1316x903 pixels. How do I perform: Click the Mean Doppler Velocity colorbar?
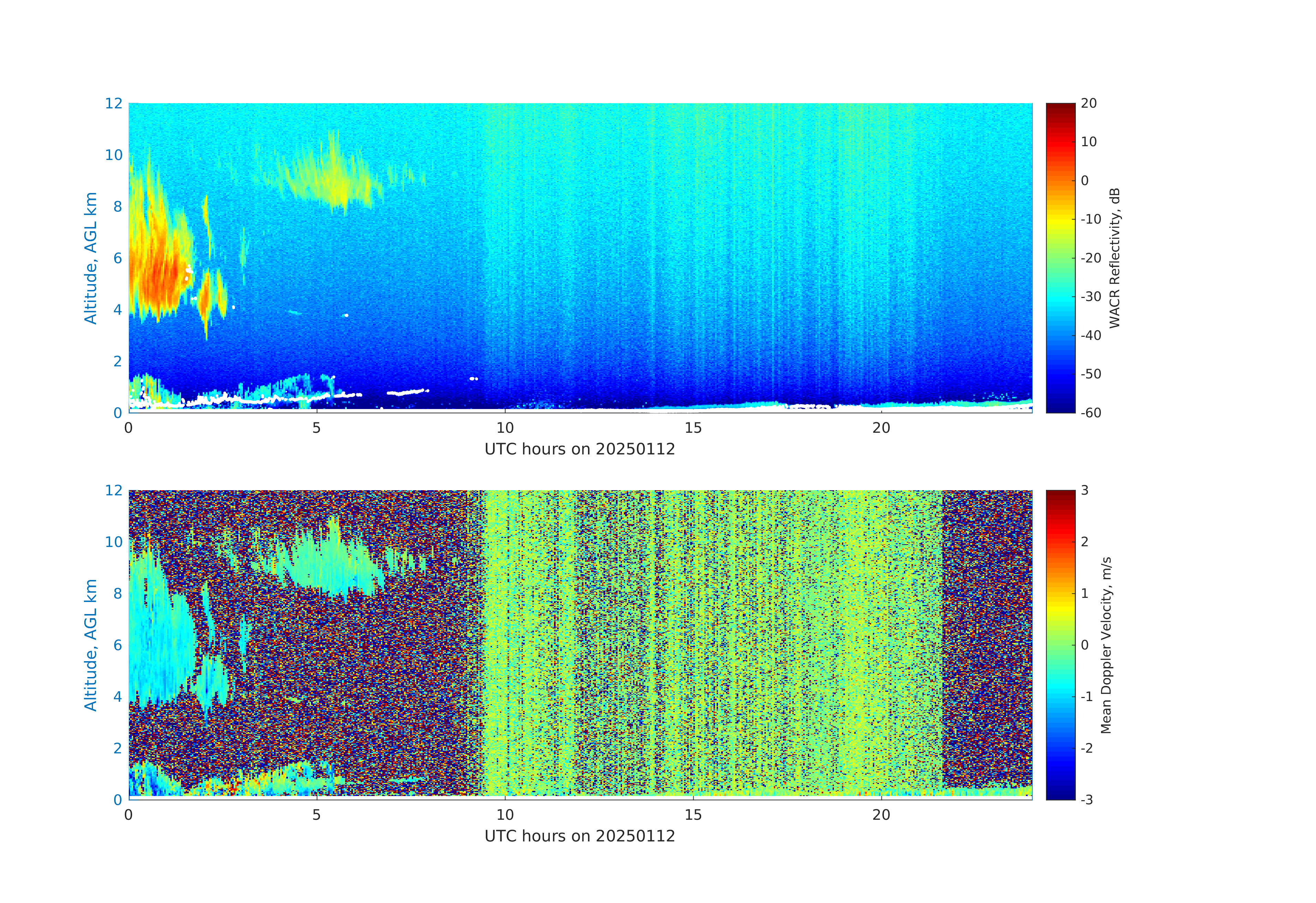click(1060, 644)
